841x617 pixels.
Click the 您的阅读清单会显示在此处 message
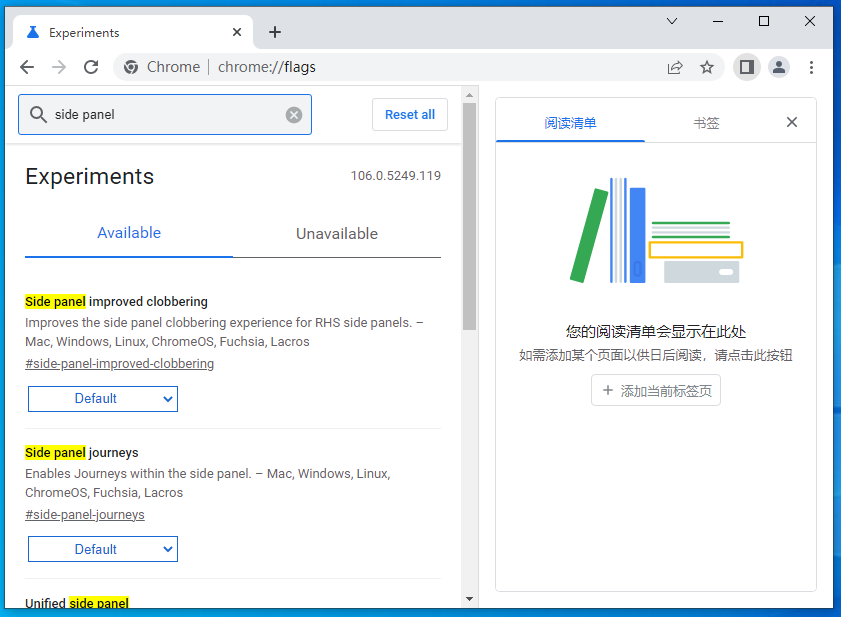(x=655, y=332)
